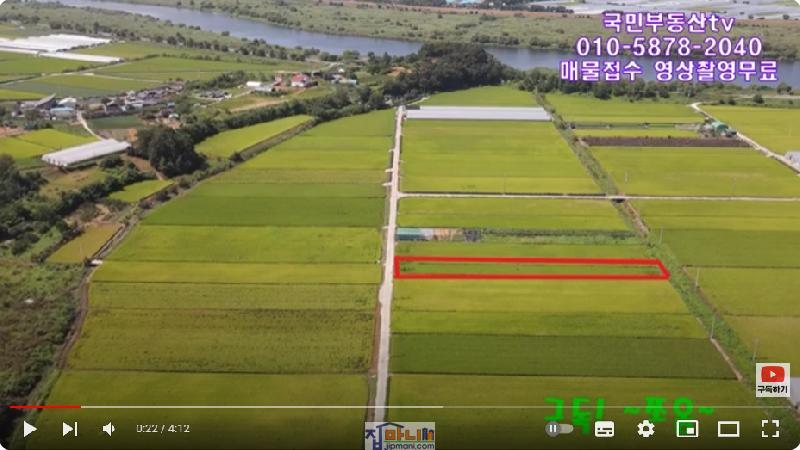The width and height of the screenshot is (800, 450).
Task: Mute the video with the speaker icon
Action: click(x=109, y=429)
